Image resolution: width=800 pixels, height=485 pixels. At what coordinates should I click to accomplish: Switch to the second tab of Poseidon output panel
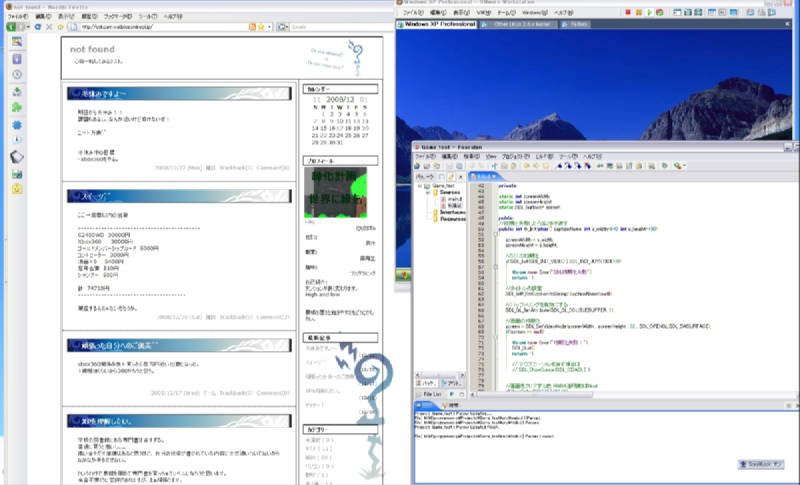(x=451, y=405)
